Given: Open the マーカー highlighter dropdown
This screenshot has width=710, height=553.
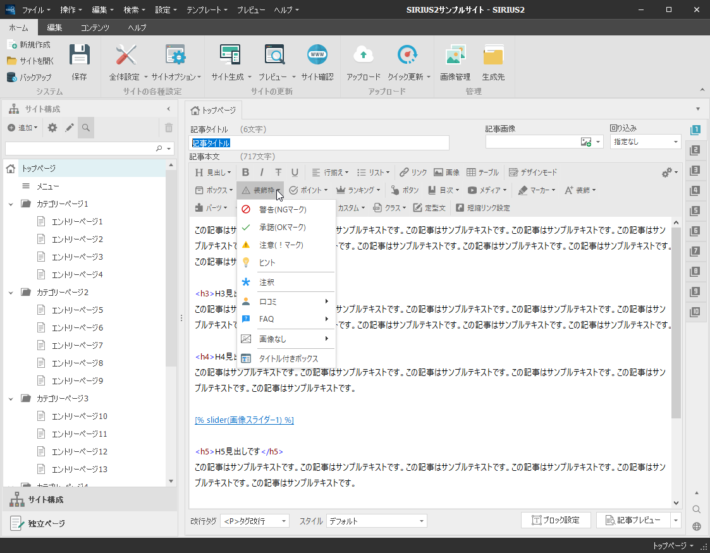Looking at the screenshot, I should [537, 190].
